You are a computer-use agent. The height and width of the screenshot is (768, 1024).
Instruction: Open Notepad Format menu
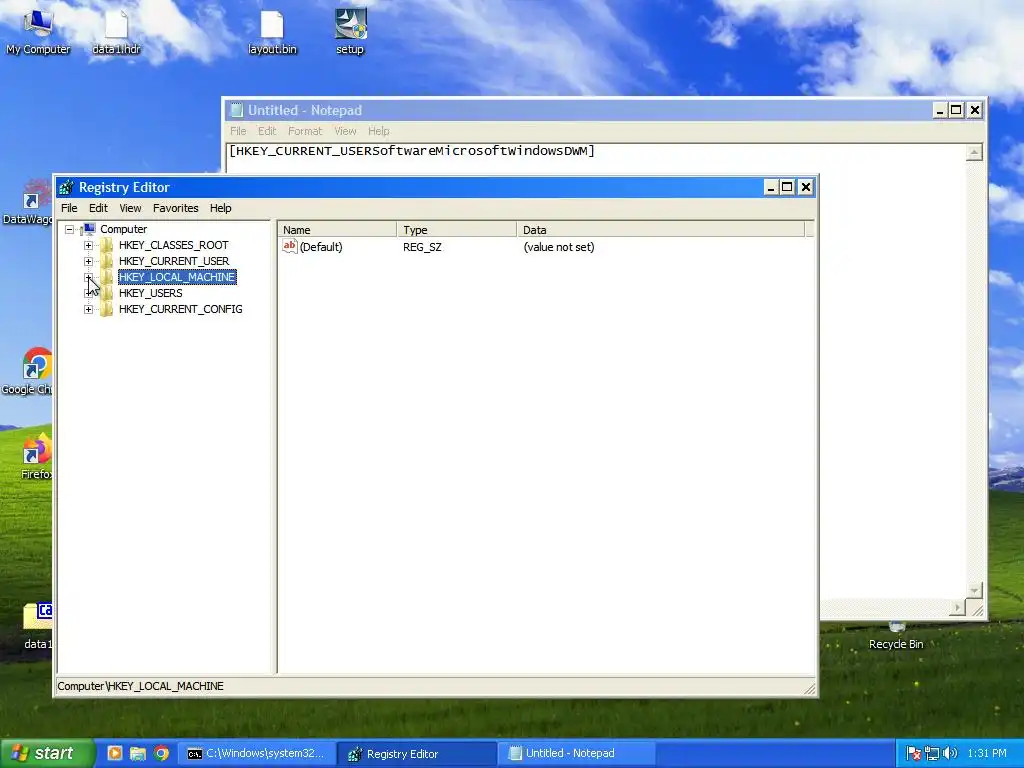(305, 131)
